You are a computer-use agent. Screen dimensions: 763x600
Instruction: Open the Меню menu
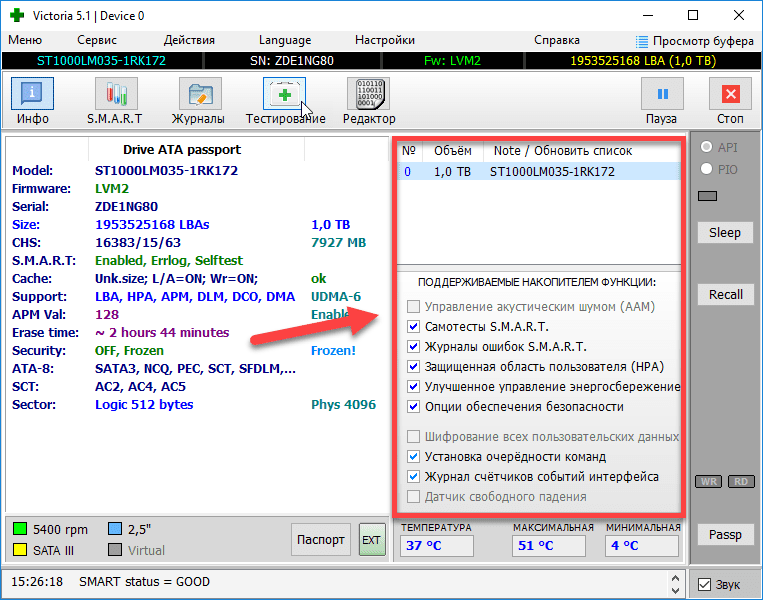click(25, 40)
